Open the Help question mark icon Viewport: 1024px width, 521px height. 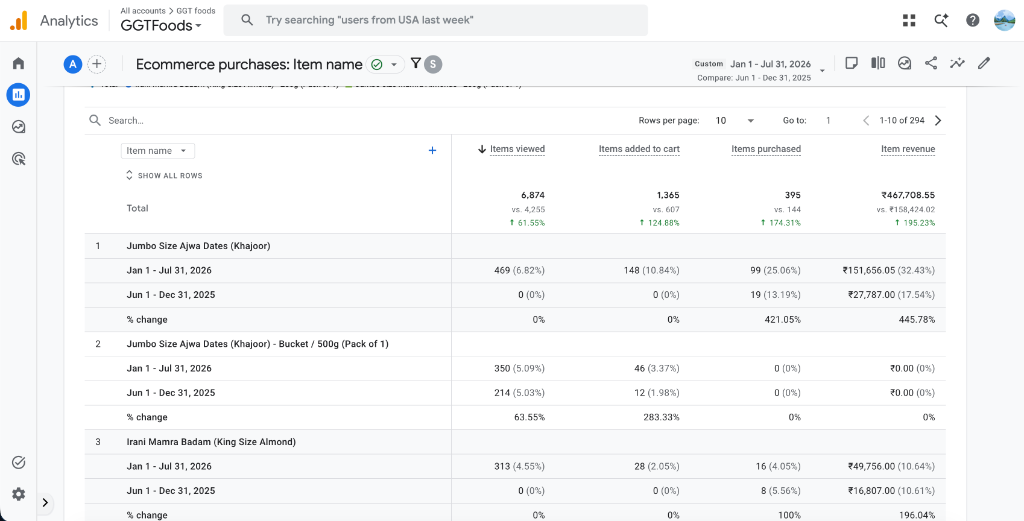pos(972,20)
